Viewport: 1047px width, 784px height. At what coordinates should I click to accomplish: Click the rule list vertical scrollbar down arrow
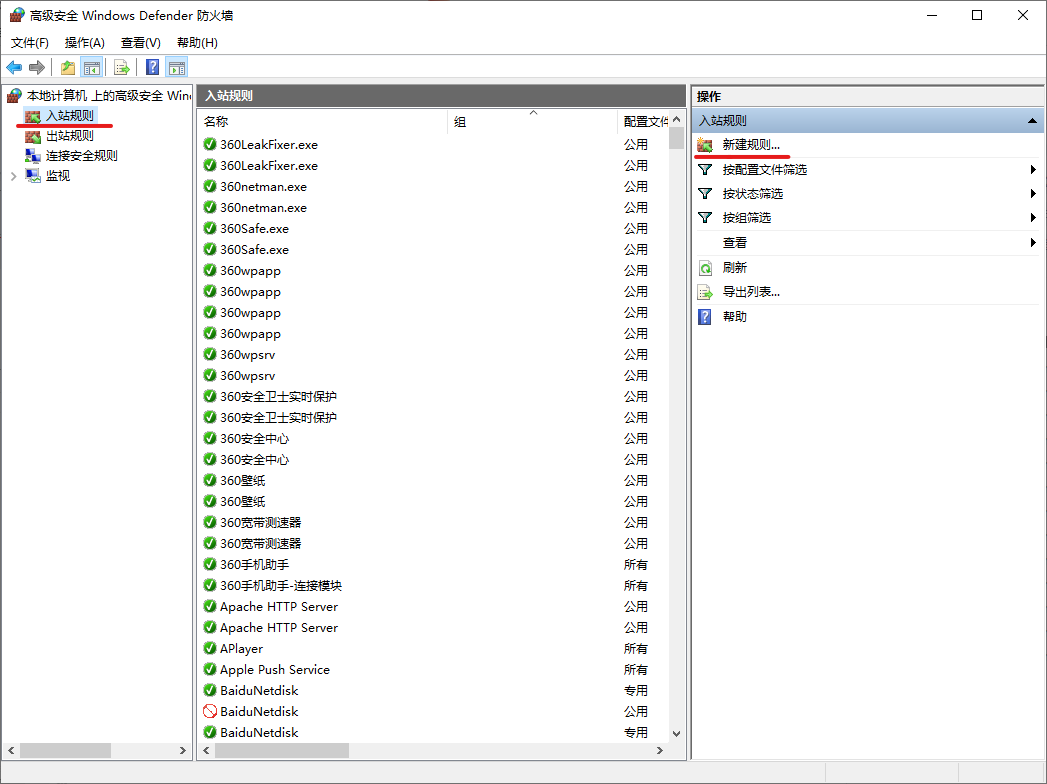(676, 733)
